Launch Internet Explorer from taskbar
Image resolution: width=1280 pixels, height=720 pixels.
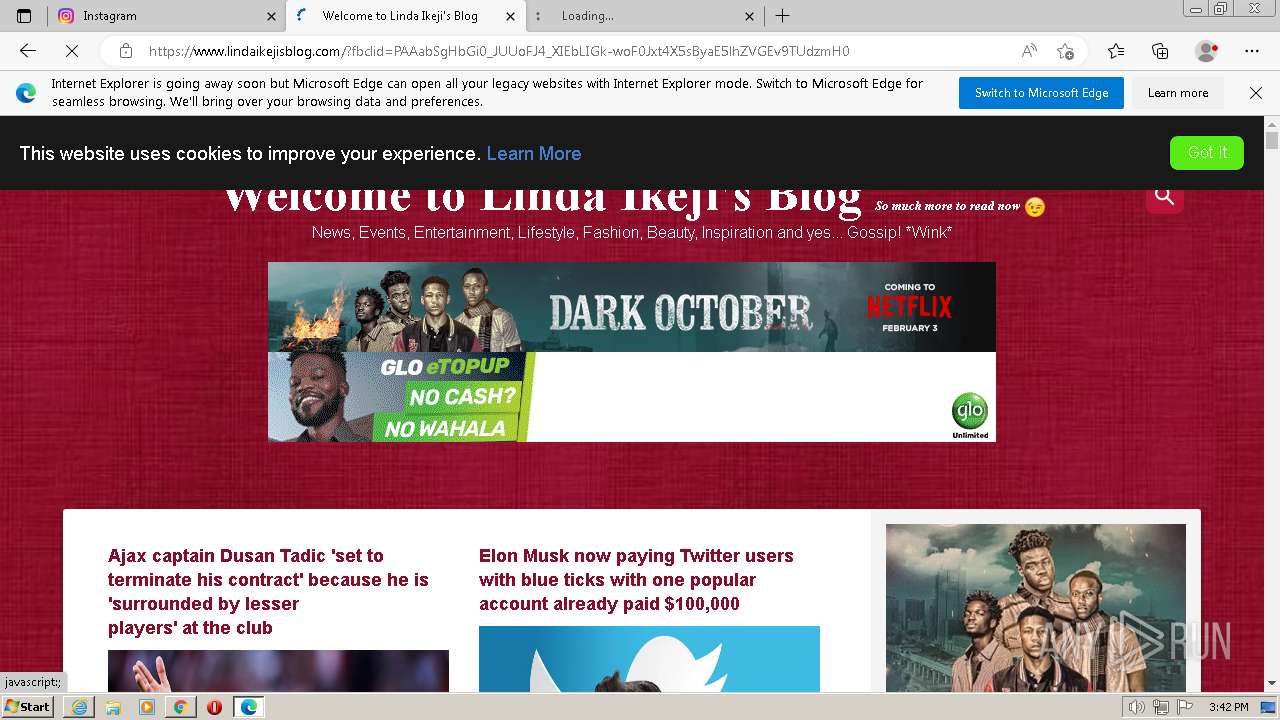point(79,707)
